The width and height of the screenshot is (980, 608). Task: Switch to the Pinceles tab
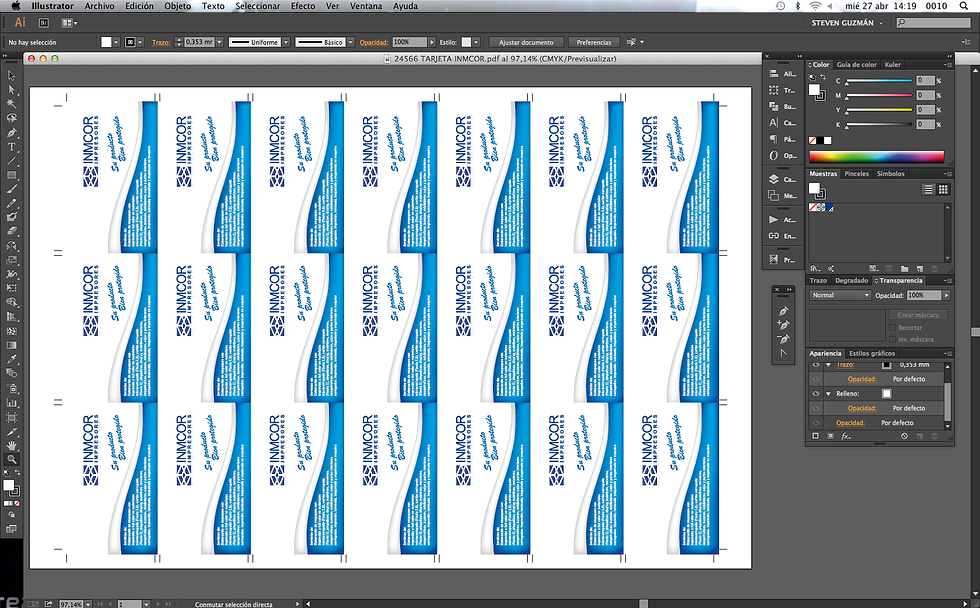[856, 174]
